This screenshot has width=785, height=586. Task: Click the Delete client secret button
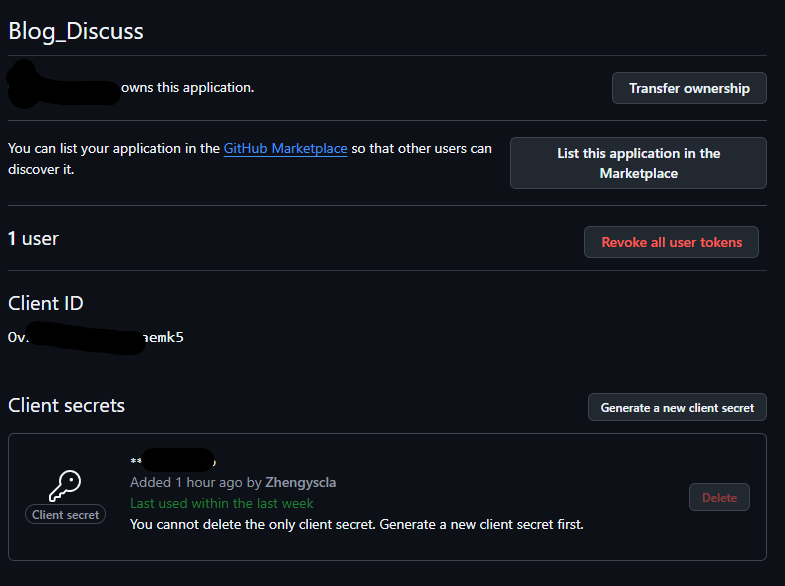719,497
